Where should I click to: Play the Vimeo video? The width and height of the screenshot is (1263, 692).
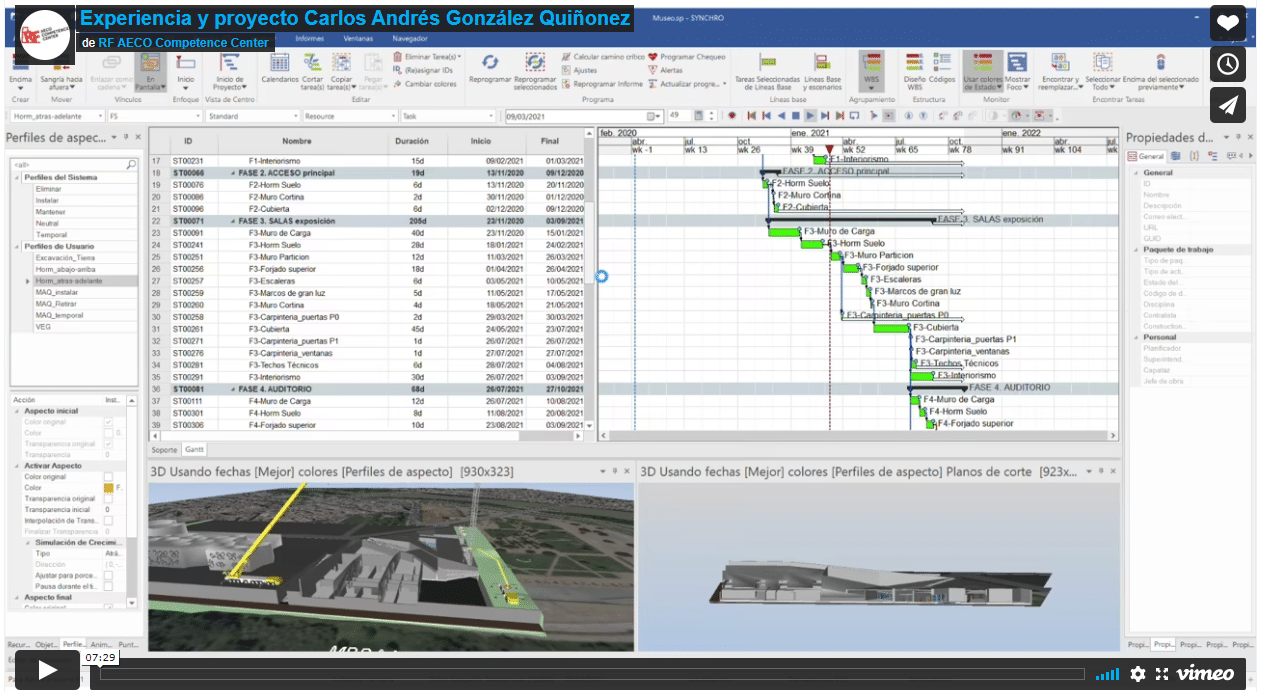click(x=47, y=670)
